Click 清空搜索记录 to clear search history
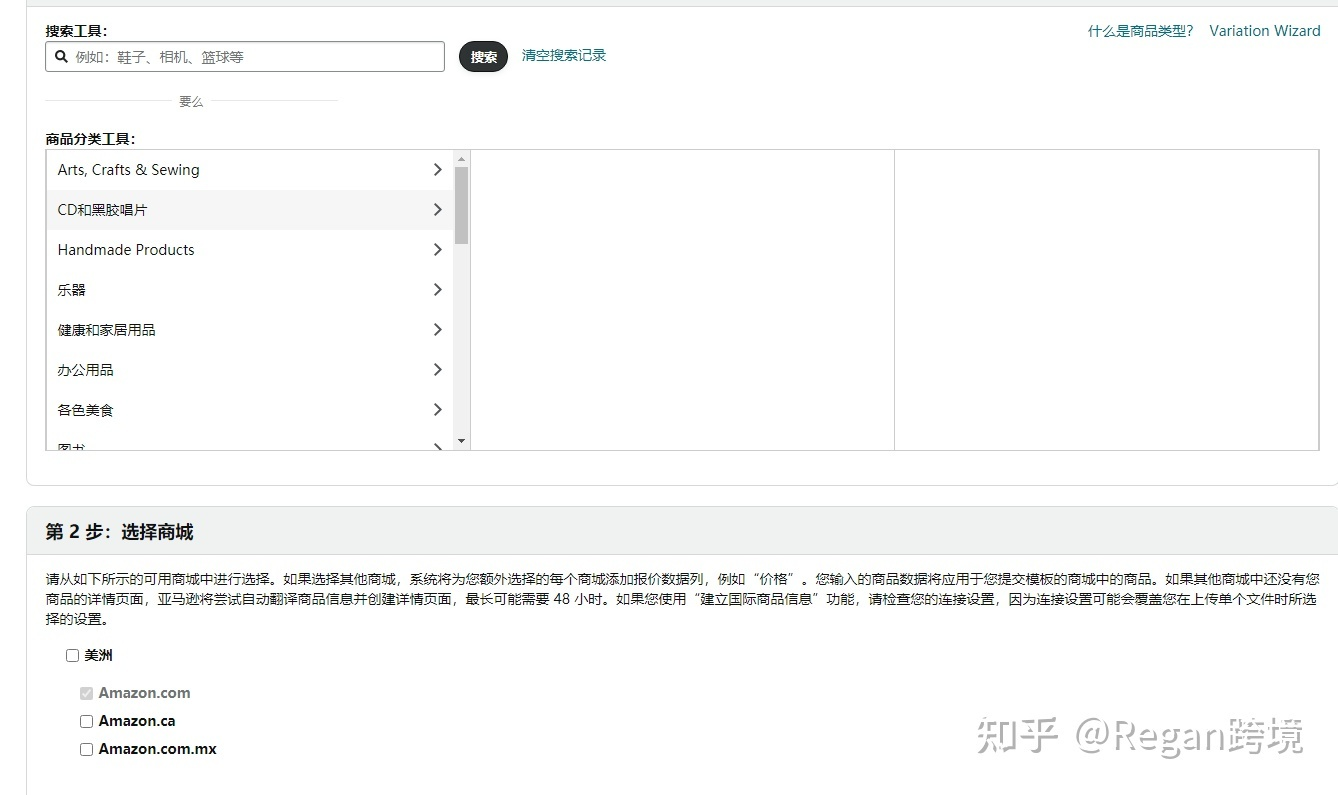This screenshot has width=1338, height=795. 563,56
